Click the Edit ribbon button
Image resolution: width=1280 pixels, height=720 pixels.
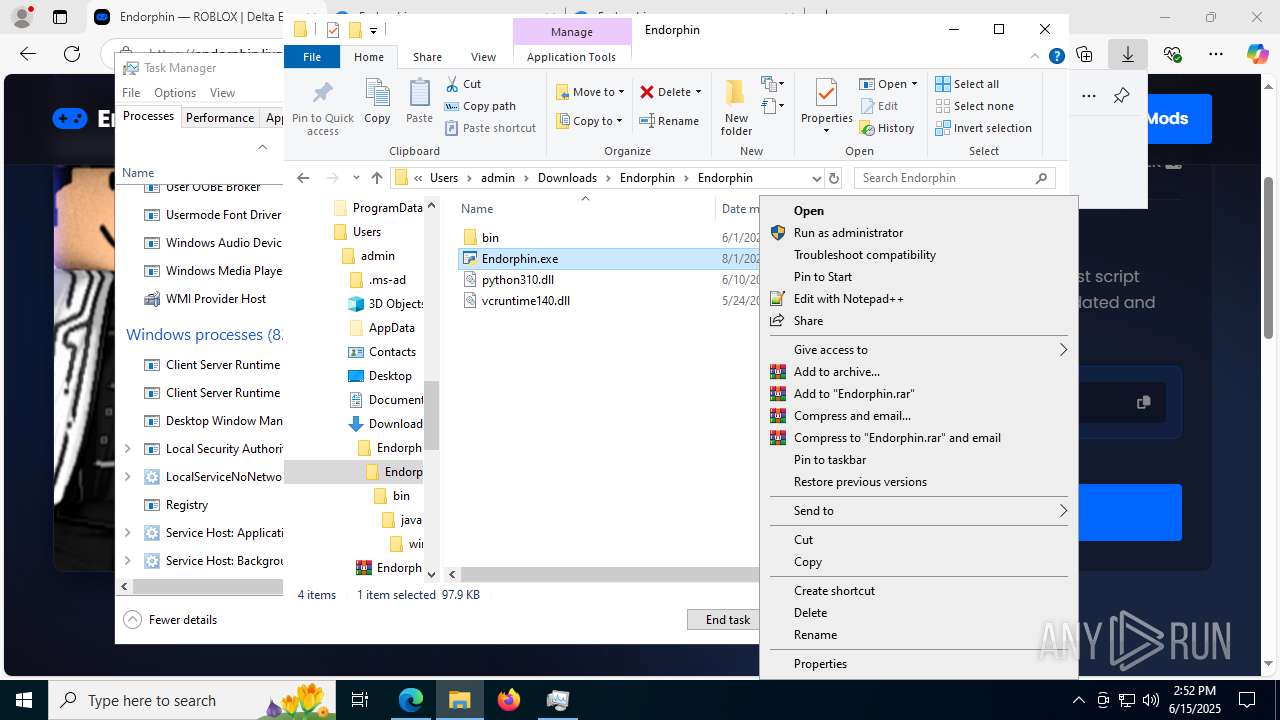pos(878,106)
